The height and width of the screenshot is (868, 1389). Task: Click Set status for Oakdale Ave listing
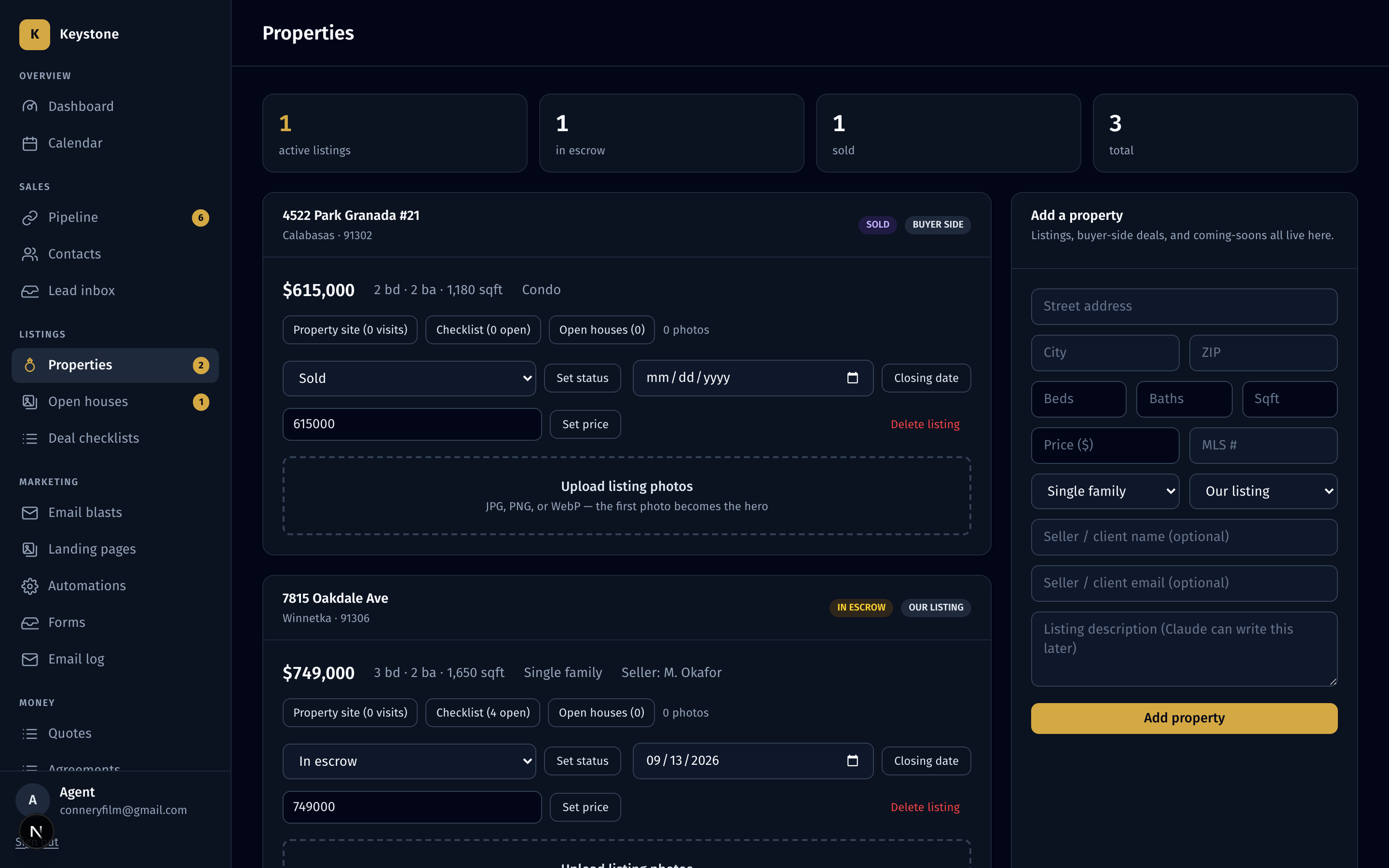pos(582,761)
